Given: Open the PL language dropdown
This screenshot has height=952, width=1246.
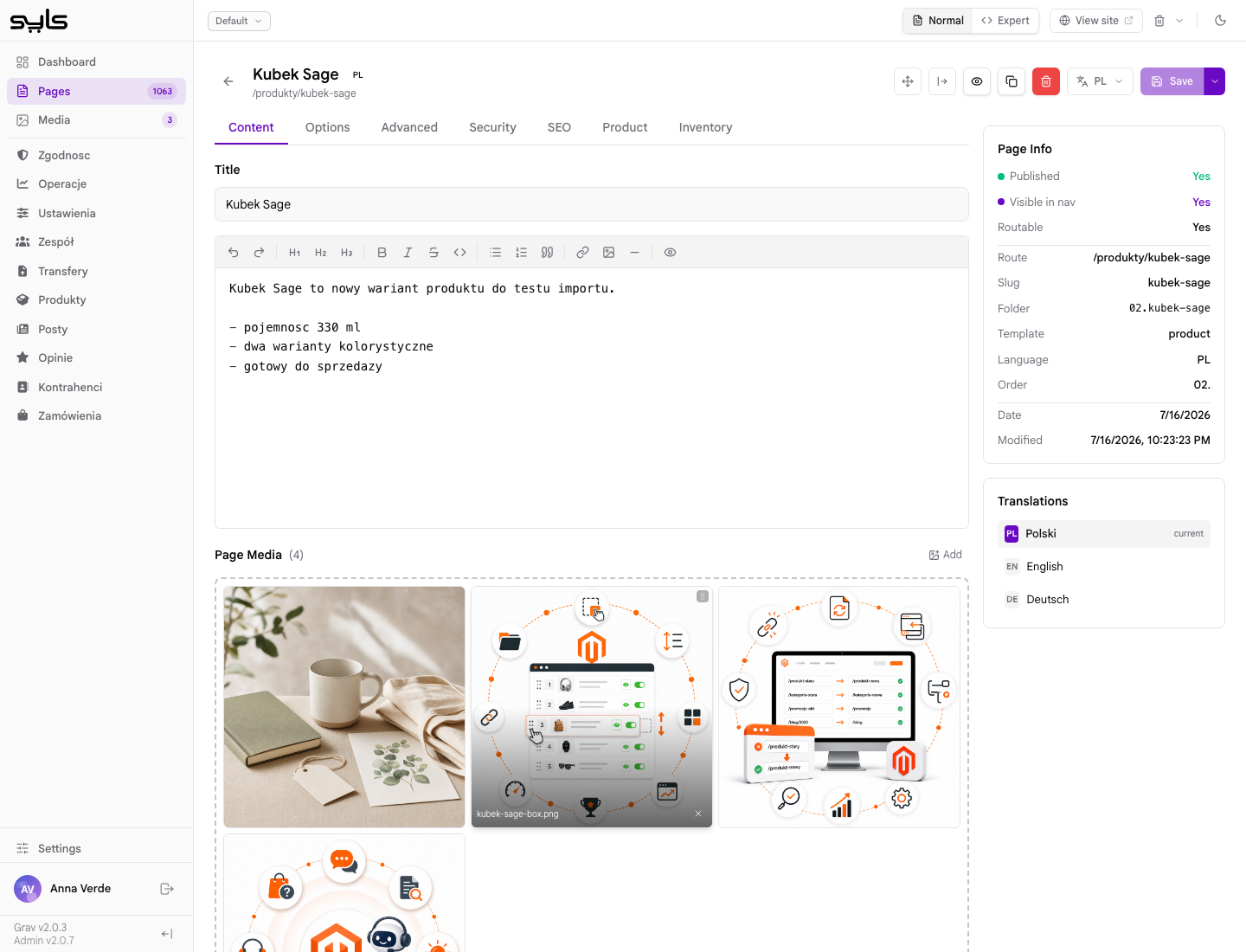Looking at the screenshot, I should [1100, 81].
